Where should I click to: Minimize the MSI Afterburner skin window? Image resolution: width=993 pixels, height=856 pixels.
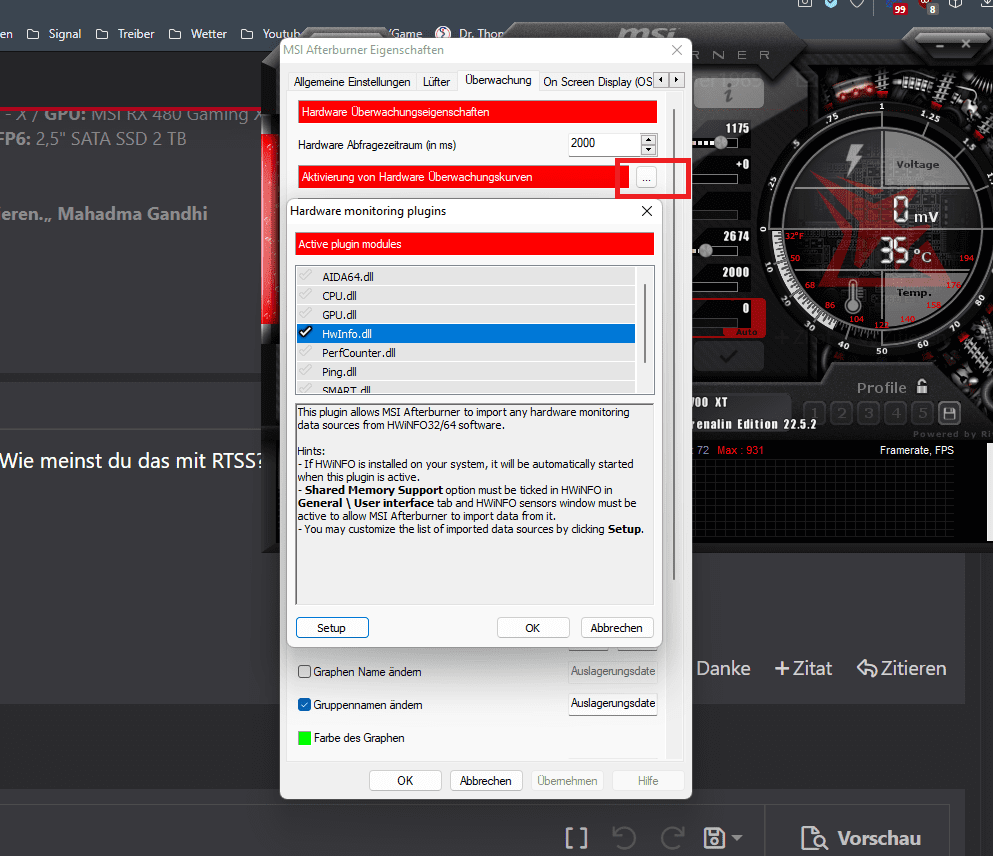pyautogui.click(x=940, y=45)
